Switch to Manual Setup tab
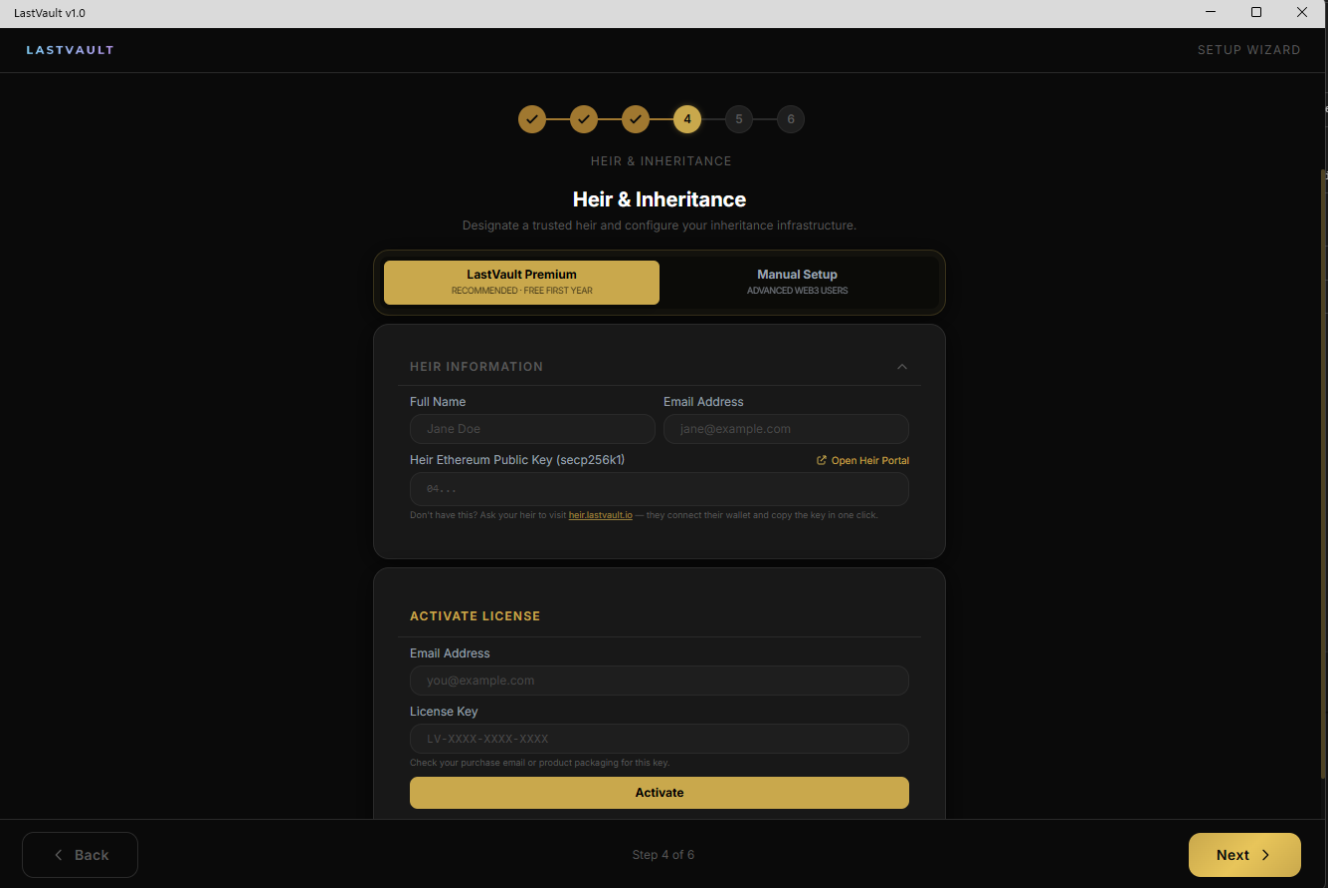The width and height of the screenshot is (1328, 888). click(x=797, y=282)
